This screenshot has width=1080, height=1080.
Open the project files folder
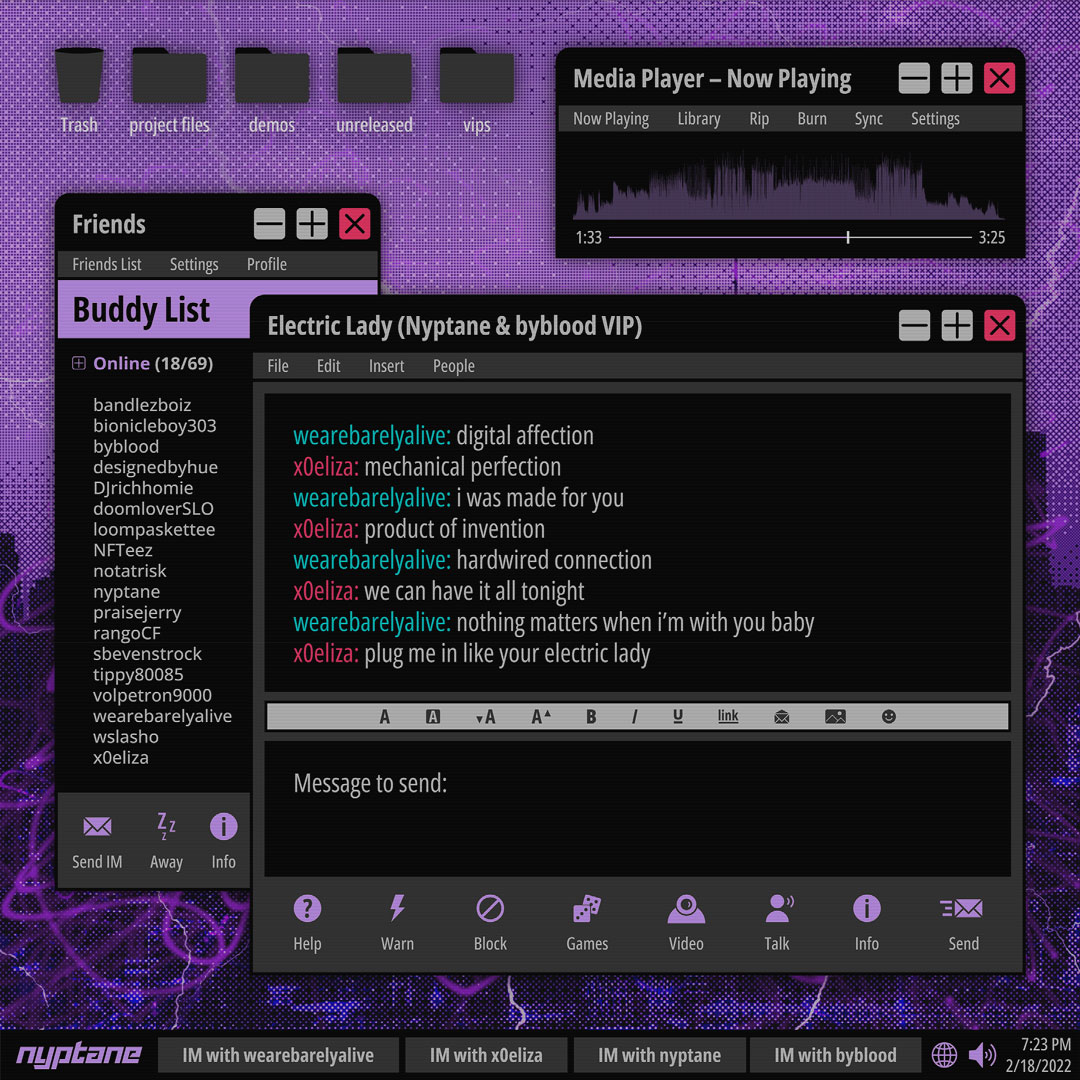[x=169, y=76]
